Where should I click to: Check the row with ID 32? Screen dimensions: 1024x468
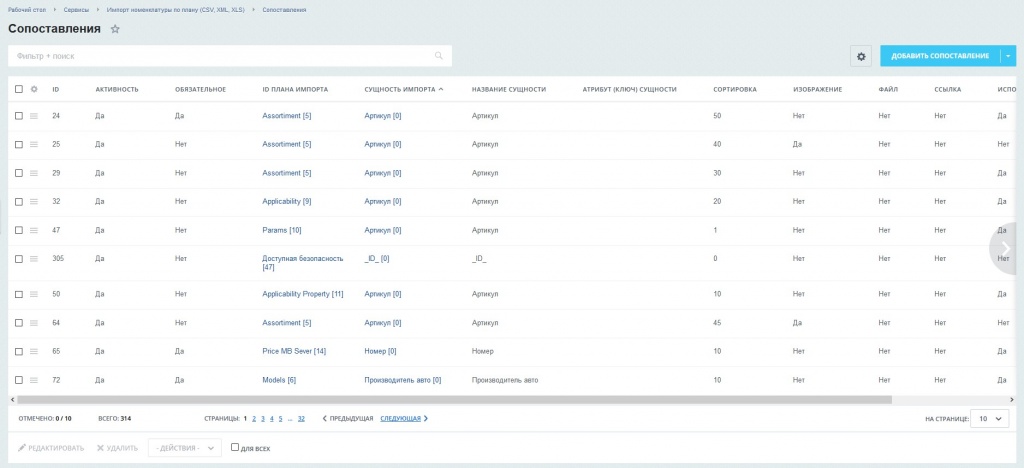tap(19, 202)
